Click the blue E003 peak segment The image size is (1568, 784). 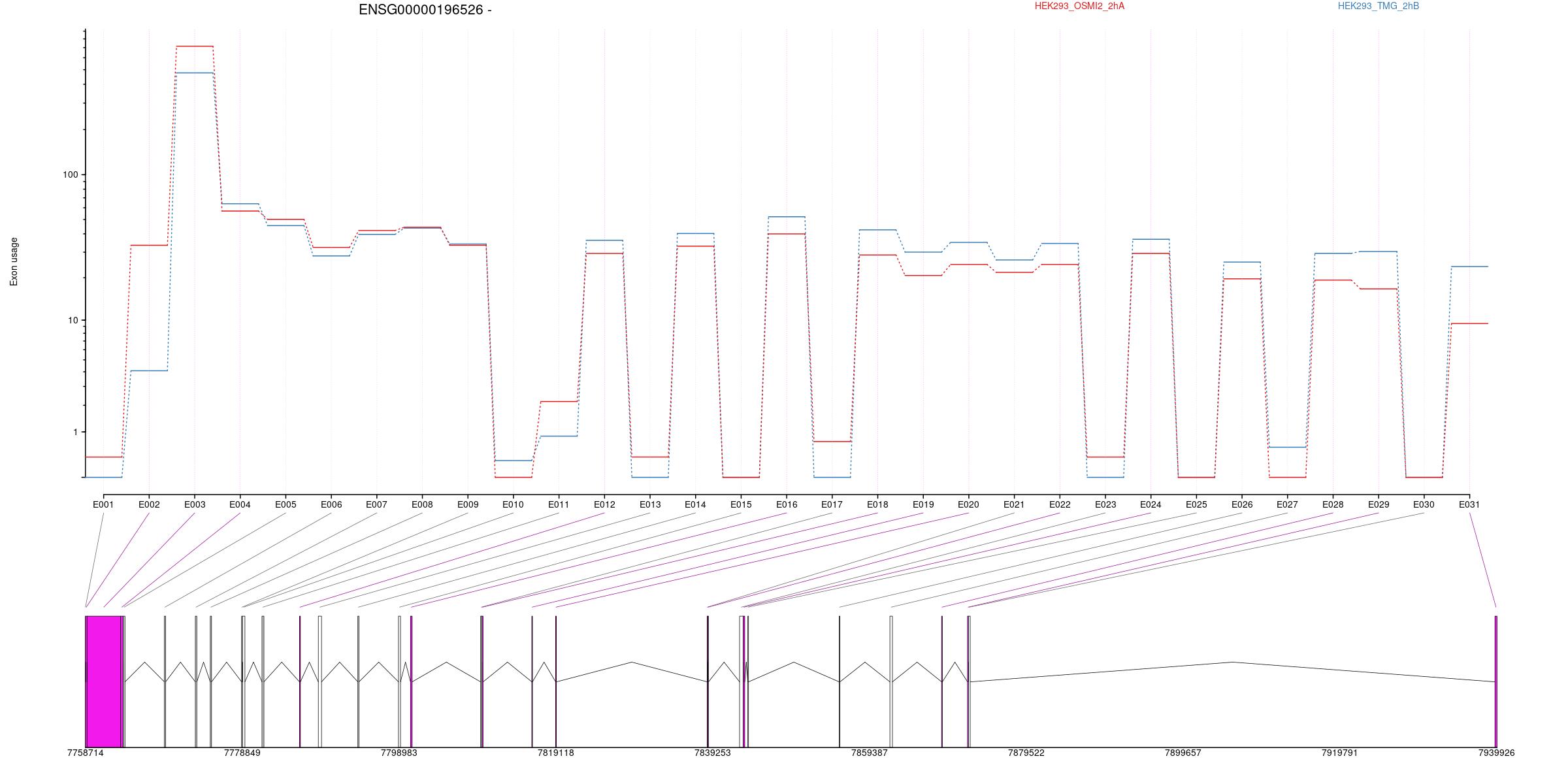[195, 73]
